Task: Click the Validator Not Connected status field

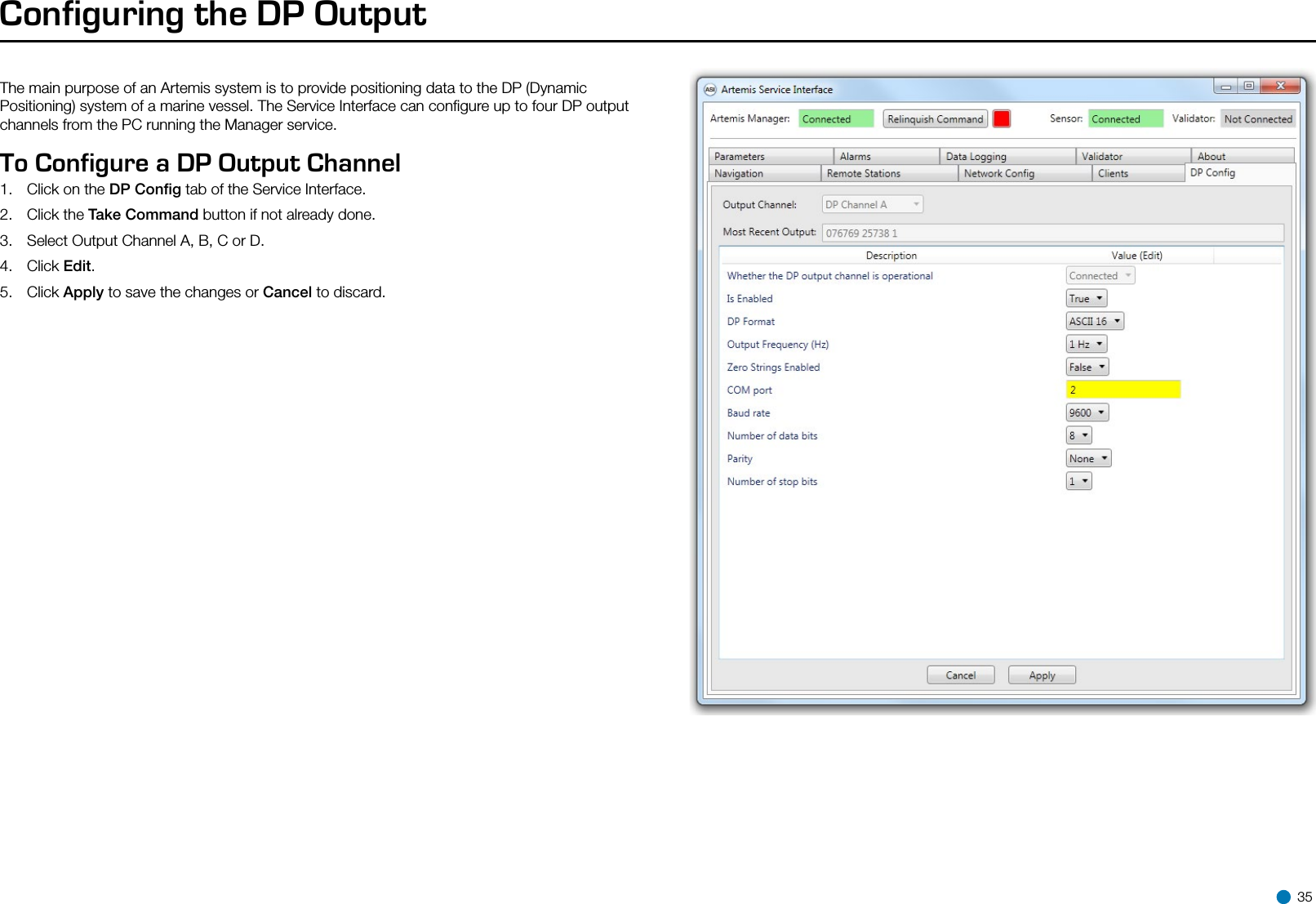Action: click(x=1257, y=119)
